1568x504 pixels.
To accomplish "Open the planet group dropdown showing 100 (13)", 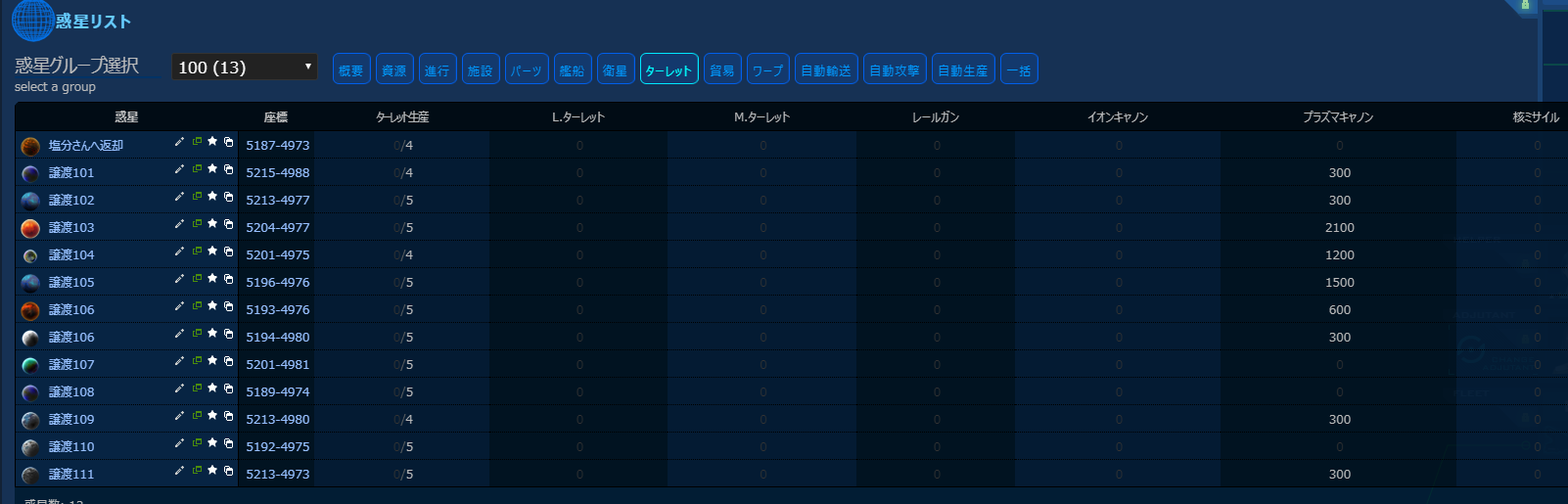I will pos(245,67).
